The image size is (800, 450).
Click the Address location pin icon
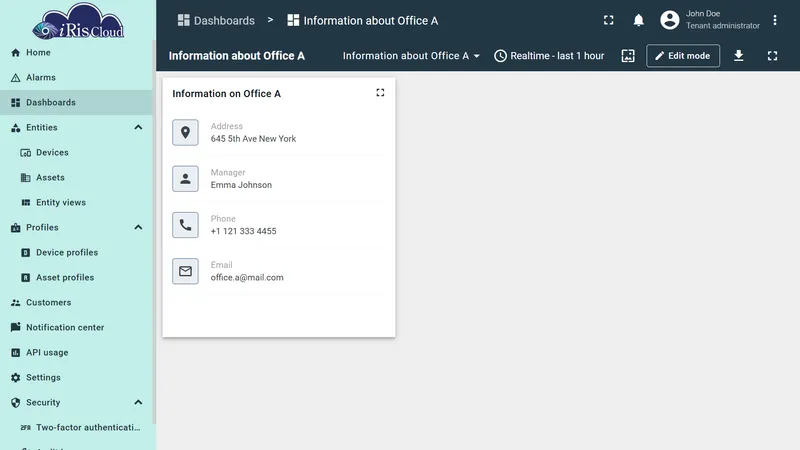(x=185, y=133)
